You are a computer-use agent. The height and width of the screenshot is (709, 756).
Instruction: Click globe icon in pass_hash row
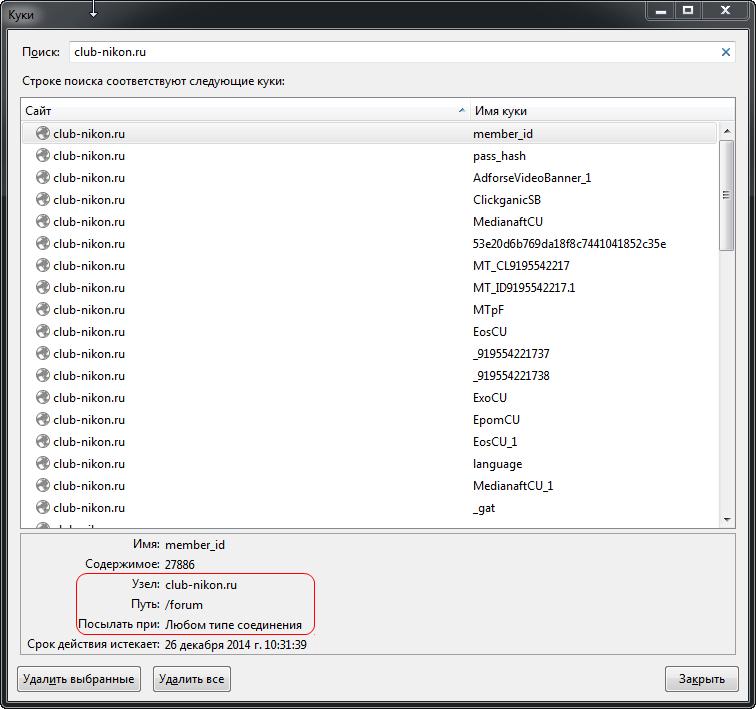(43, 156)
